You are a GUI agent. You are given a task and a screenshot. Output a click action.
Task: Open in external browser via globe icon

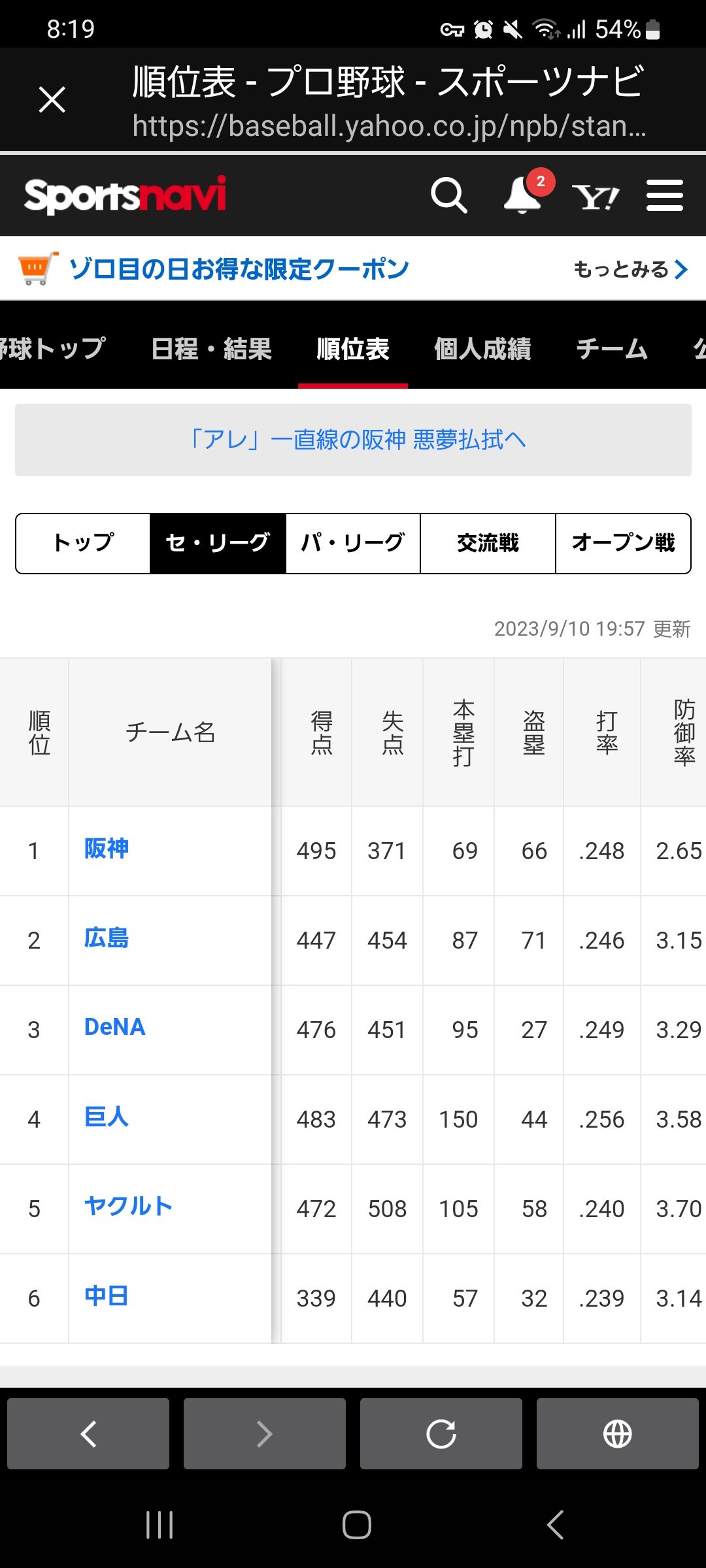click(x=617, y=1434)
